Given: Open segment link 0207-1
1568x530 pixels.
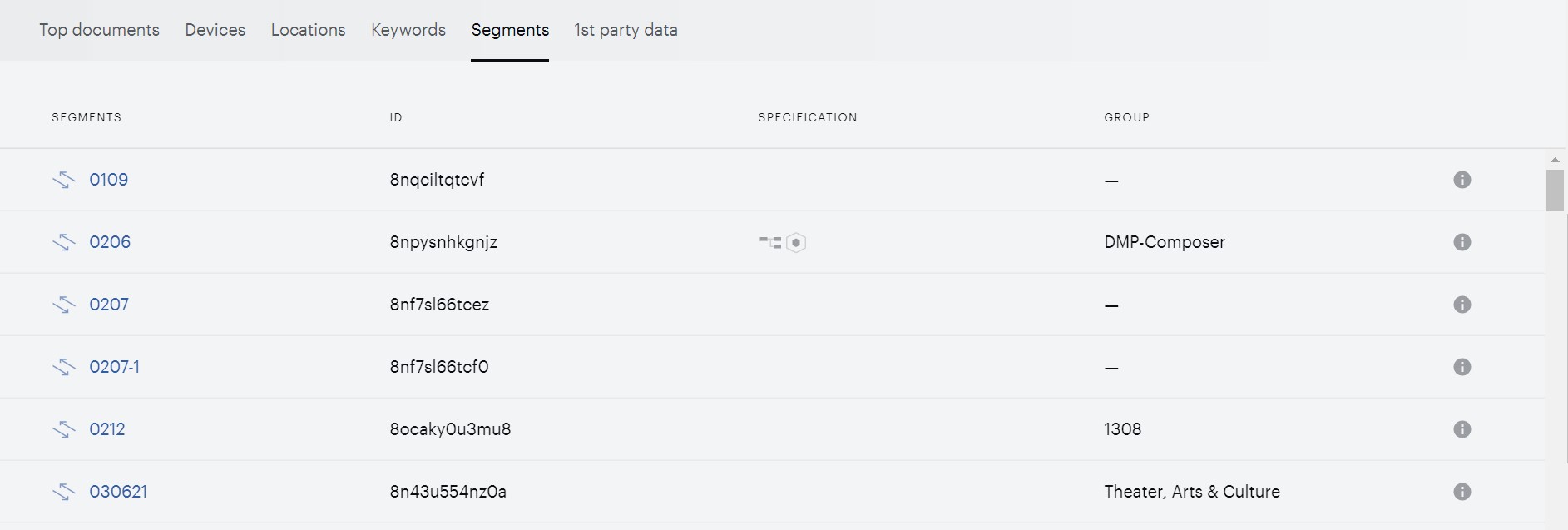Looking at the screenshot, I should (114, 367).
